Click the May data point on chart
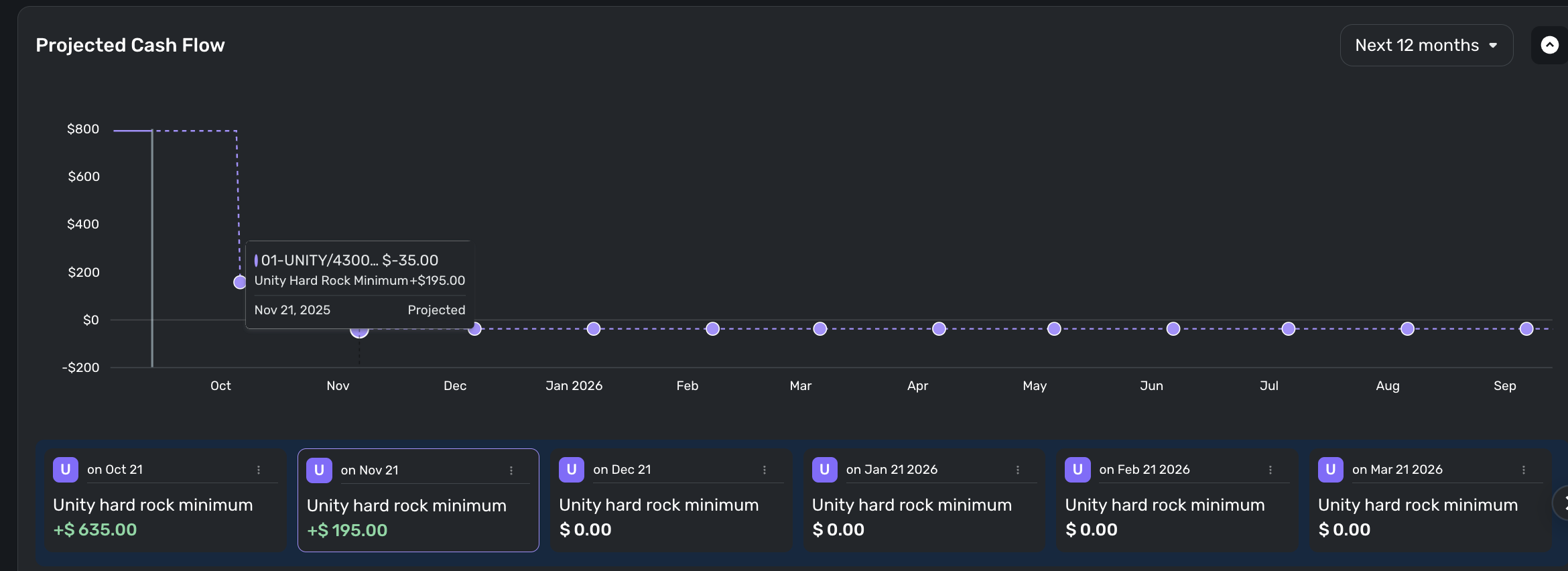The width and height of the screenshot is (1568, 571). pos(1054,328)
